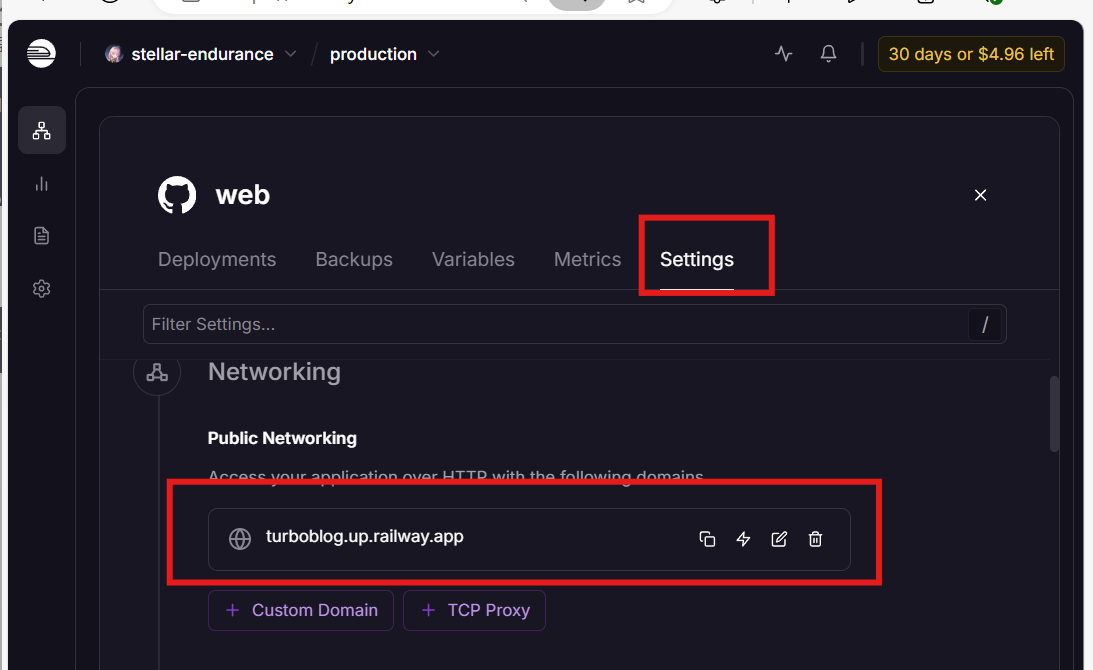Delete the turboblog.up.railway.app domain

pyautogui.click(x=815, y=539)
